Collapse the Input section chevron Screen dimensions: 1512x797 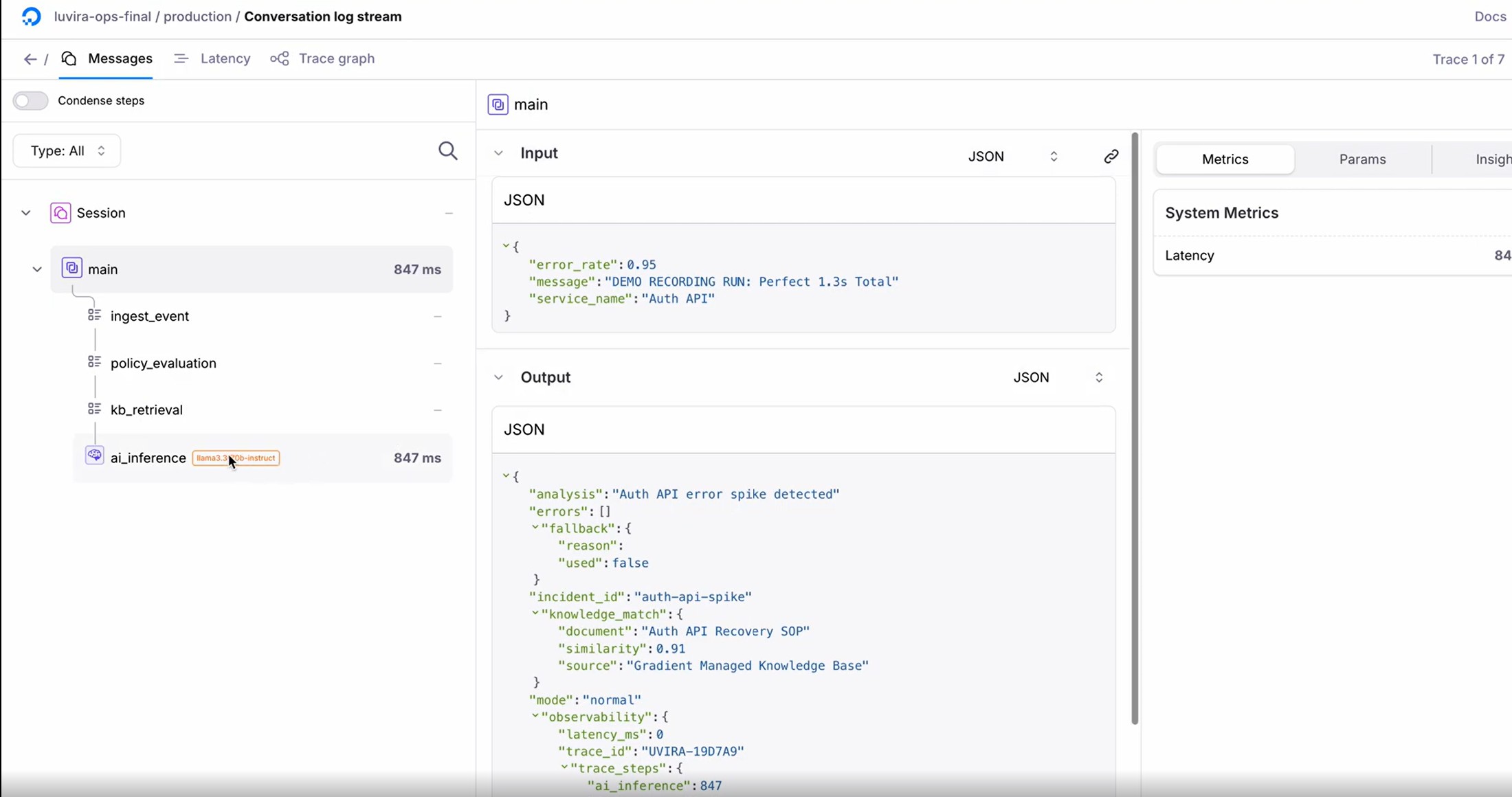[x=499, y=153]
